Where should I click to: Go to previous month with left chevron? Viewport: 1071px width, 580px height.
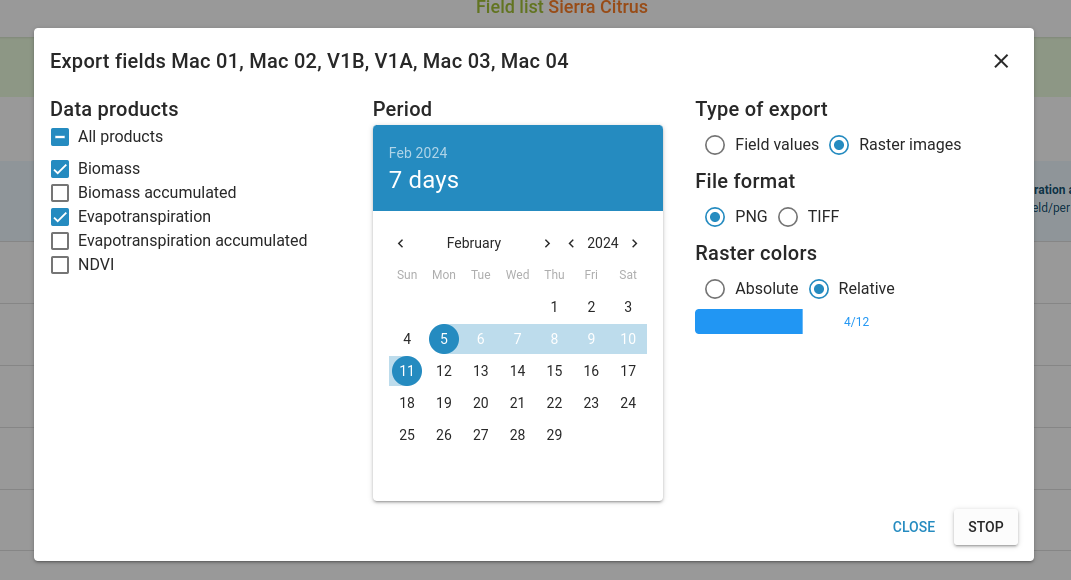click(x=401, y=243)
